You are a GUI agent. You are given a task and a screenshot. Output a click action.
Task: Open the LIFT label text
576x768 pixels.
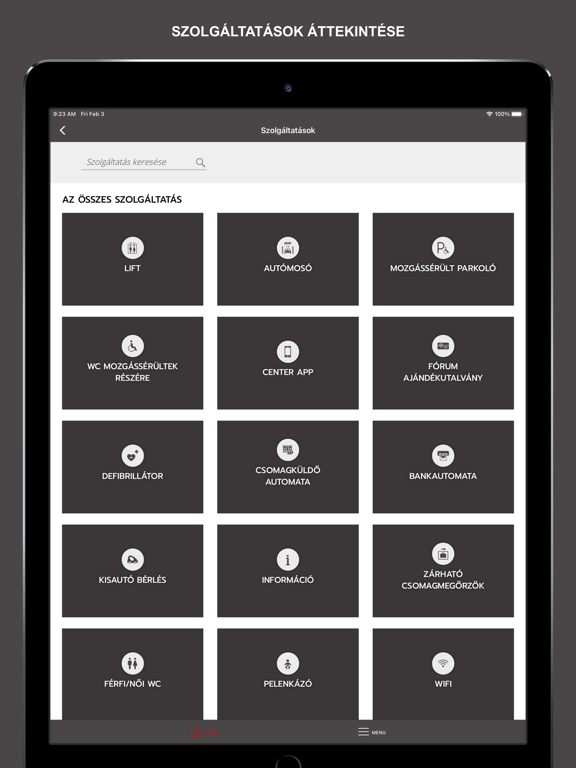pos(132,268)
